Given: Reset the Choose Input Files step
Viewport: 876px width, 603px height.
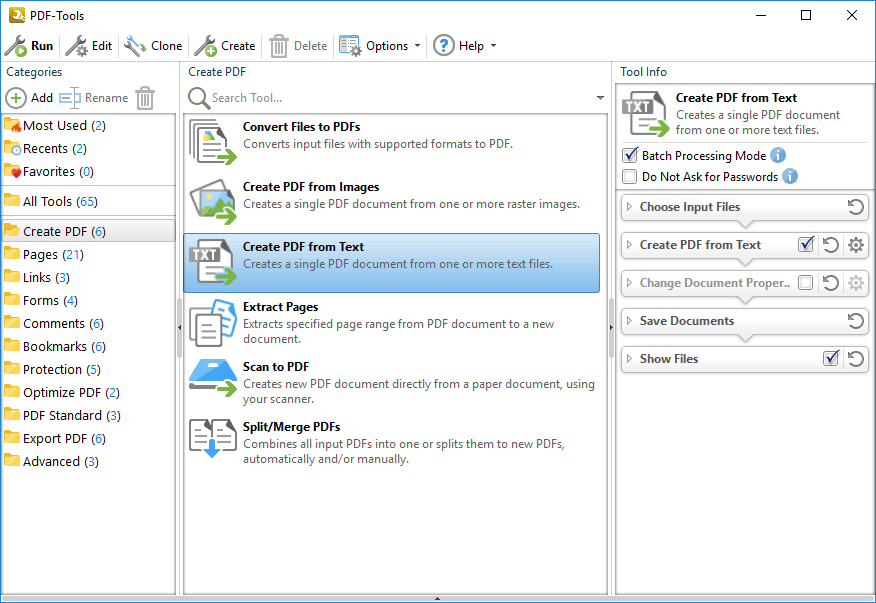Looking at the screenshot, I should pos(855,207).
